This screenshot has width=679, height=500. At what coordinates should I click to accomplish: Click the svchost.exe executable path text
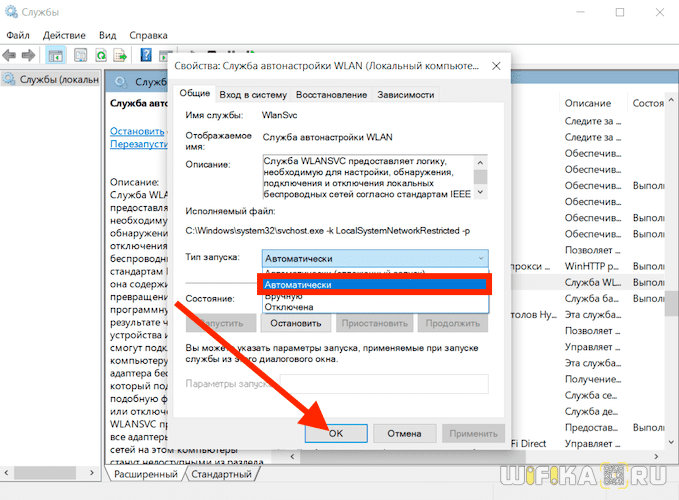(x=327, y=231)
